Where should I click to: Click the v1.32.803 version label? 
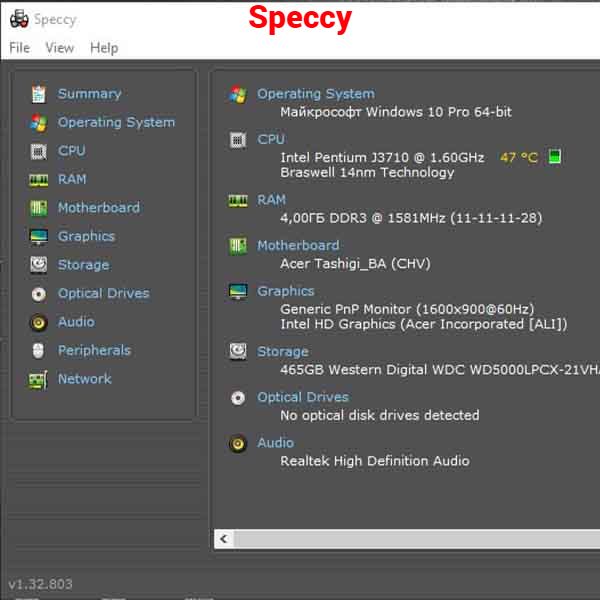click(40, 584)
